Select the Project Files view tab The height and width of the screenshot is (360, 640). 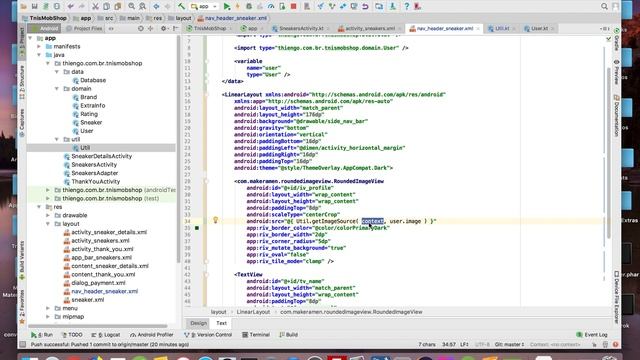84,29
